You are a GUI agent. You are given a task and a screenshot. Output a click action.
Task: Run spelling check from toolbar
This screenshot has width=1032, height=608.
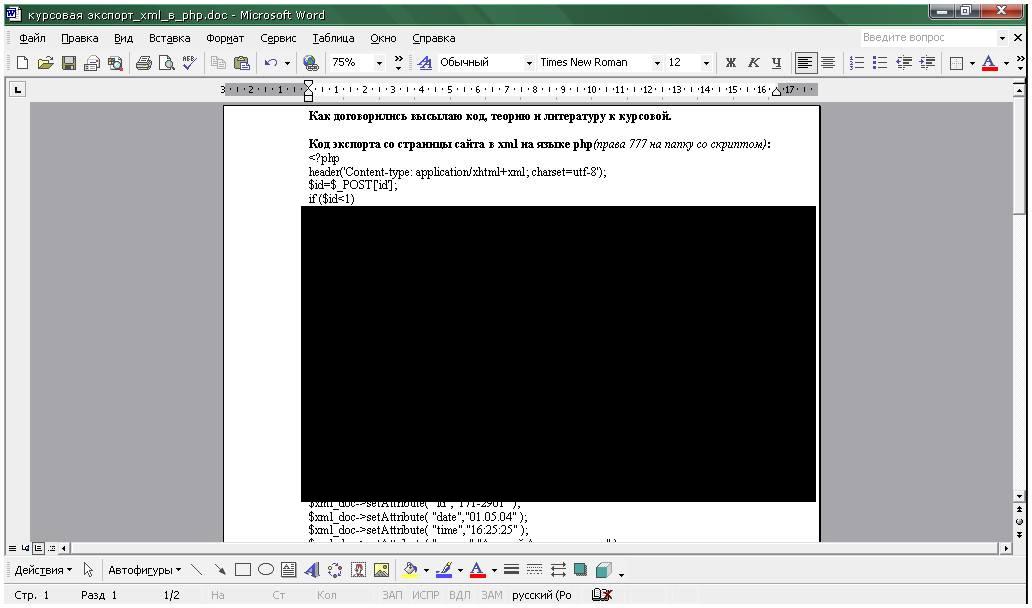pos(189,63)
